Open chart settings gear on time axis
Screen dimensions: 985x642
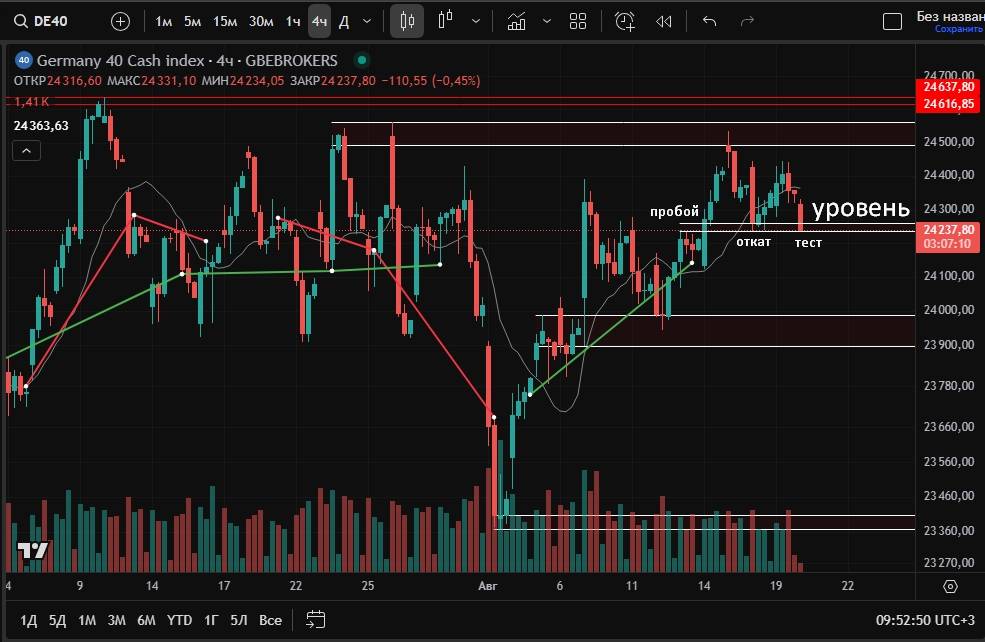point(950,587)
